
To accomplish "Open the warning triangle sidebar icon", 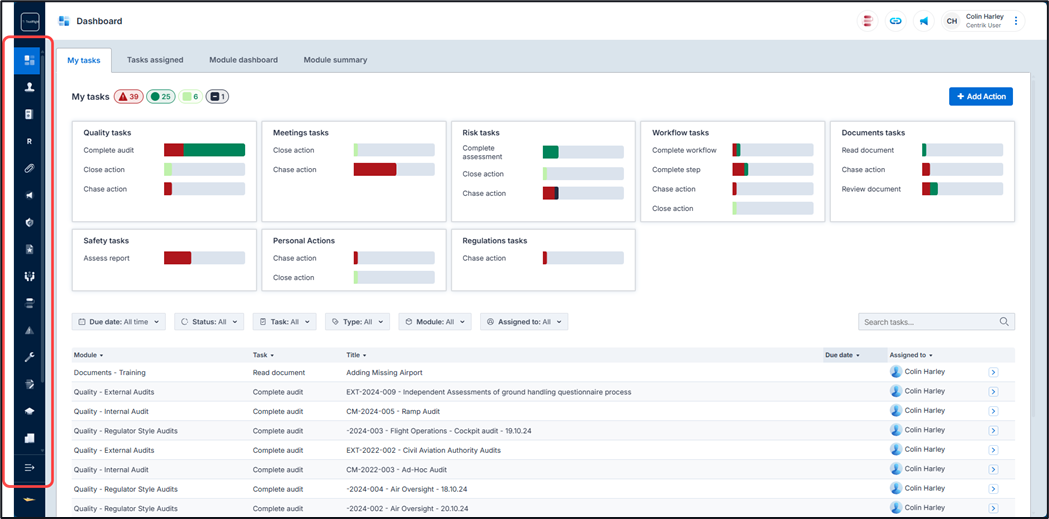I will pos(29,330).
